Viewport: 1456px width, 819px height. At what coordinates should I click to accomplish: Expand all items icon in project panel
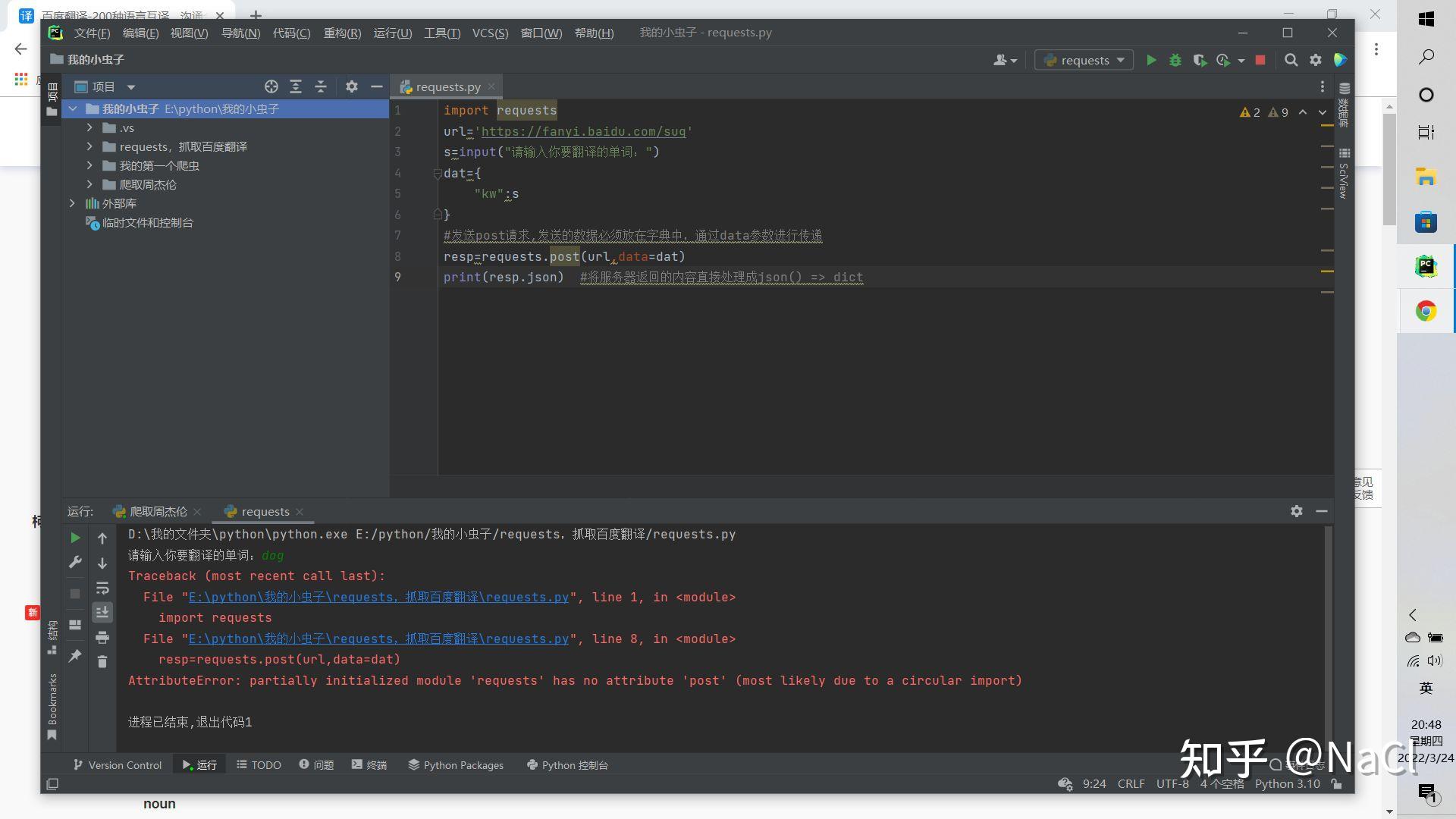296,86
